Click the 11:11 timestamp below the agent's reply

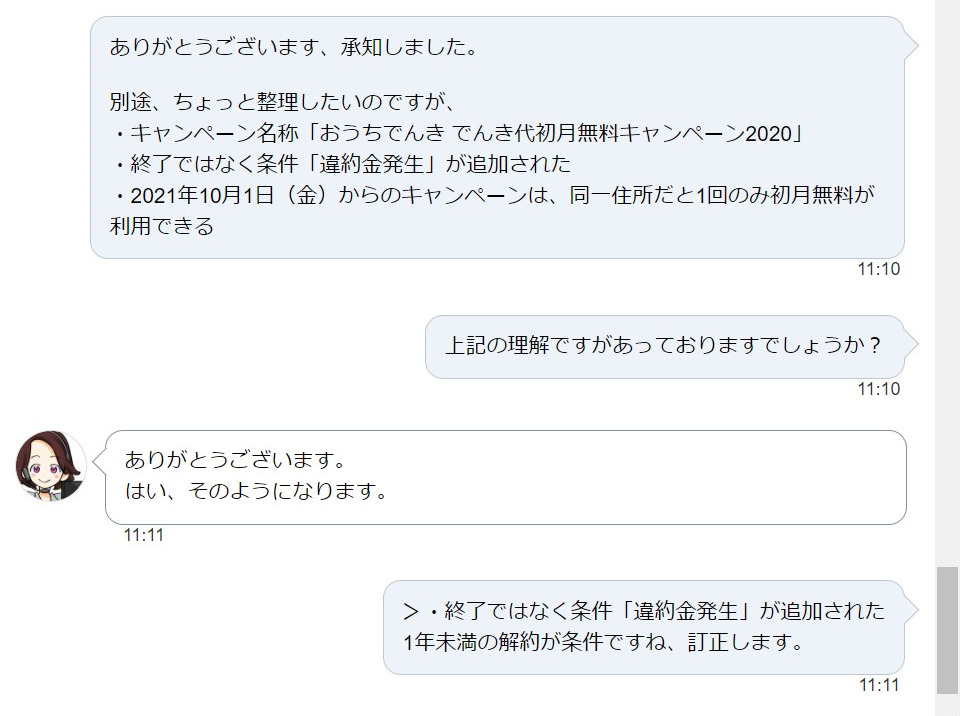click(144, 535)
